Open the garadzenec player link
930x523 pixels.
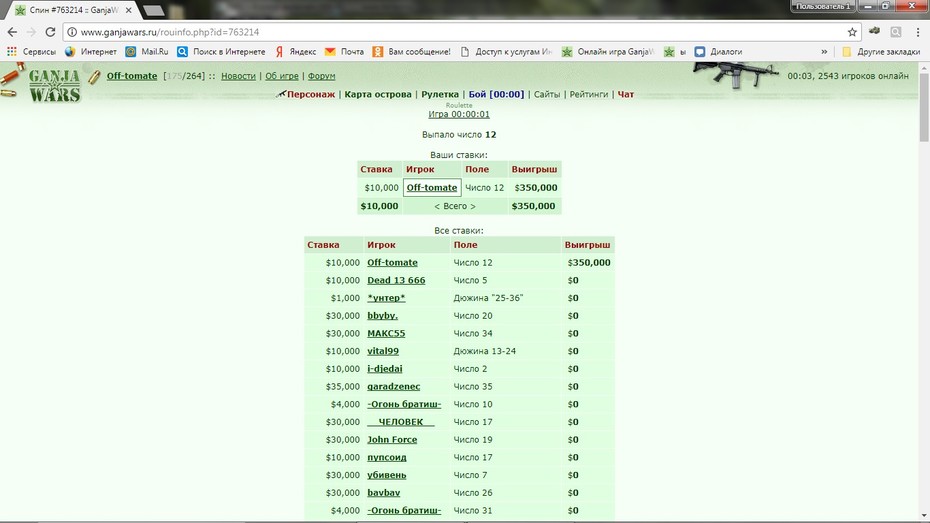[x=394, y=387]
